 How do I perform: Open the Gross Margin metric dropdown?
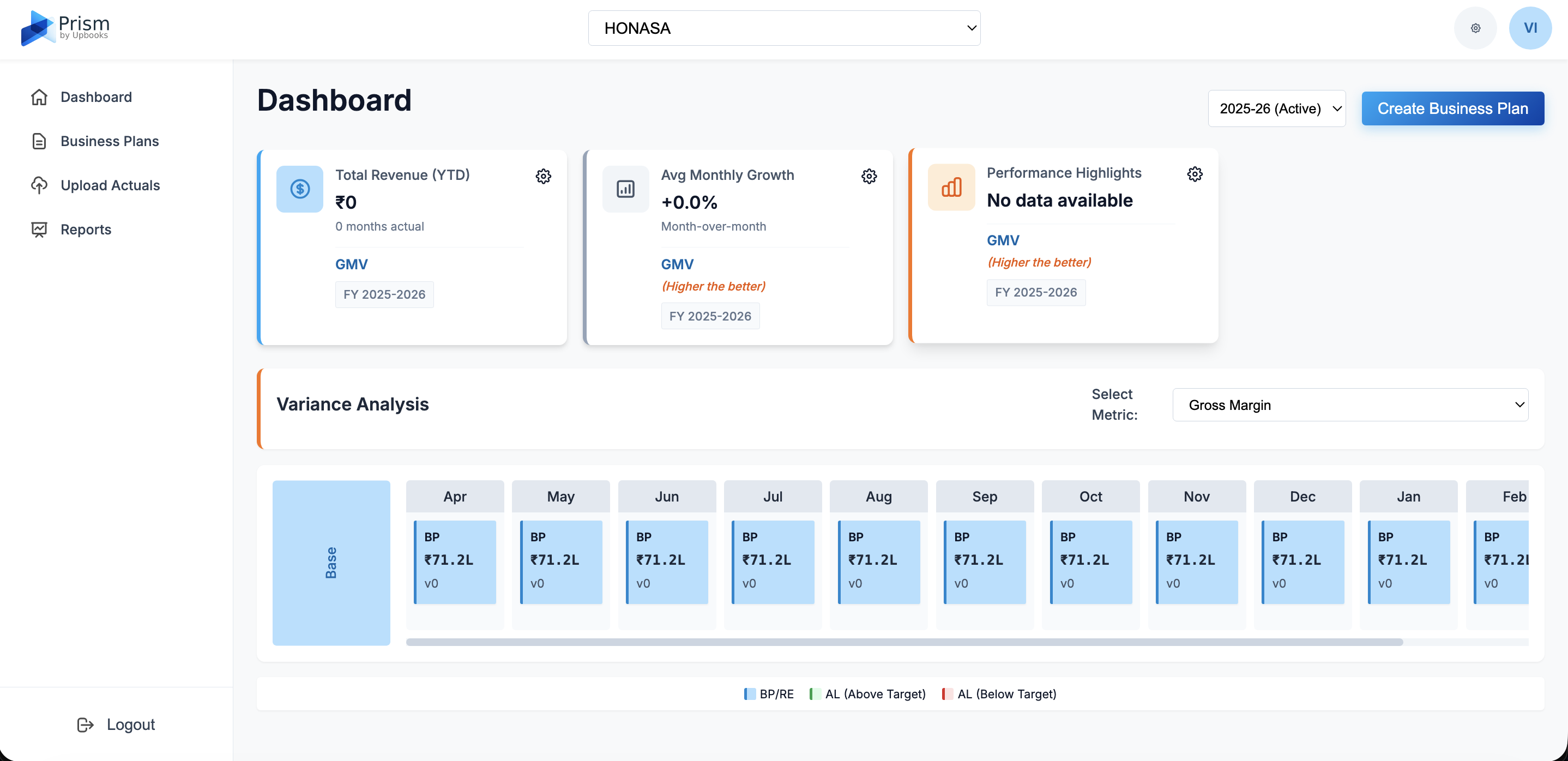[x=1350, y=404]
